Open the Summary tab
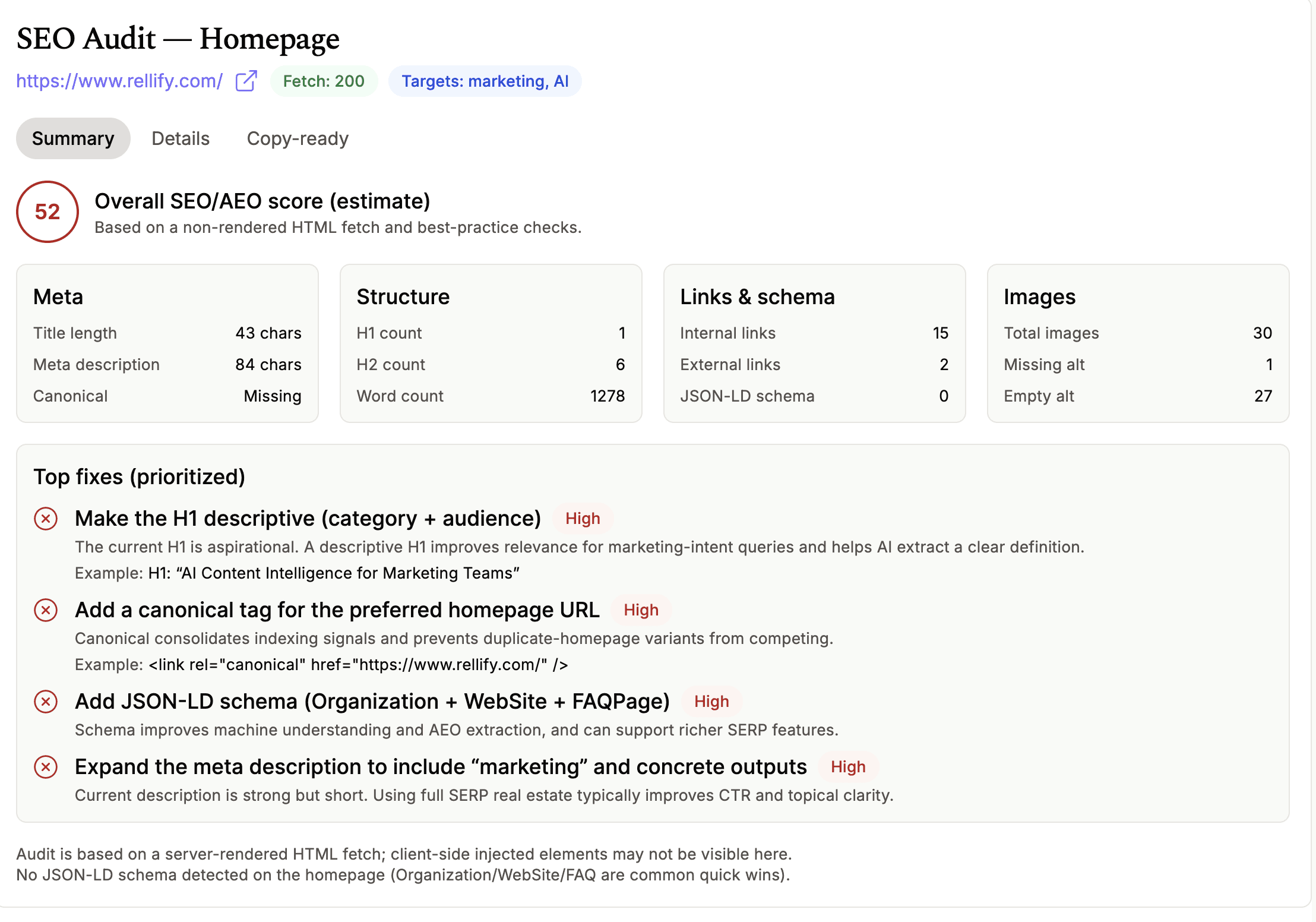This screenshot has height=922, width=1316. [x=73, y=138]
